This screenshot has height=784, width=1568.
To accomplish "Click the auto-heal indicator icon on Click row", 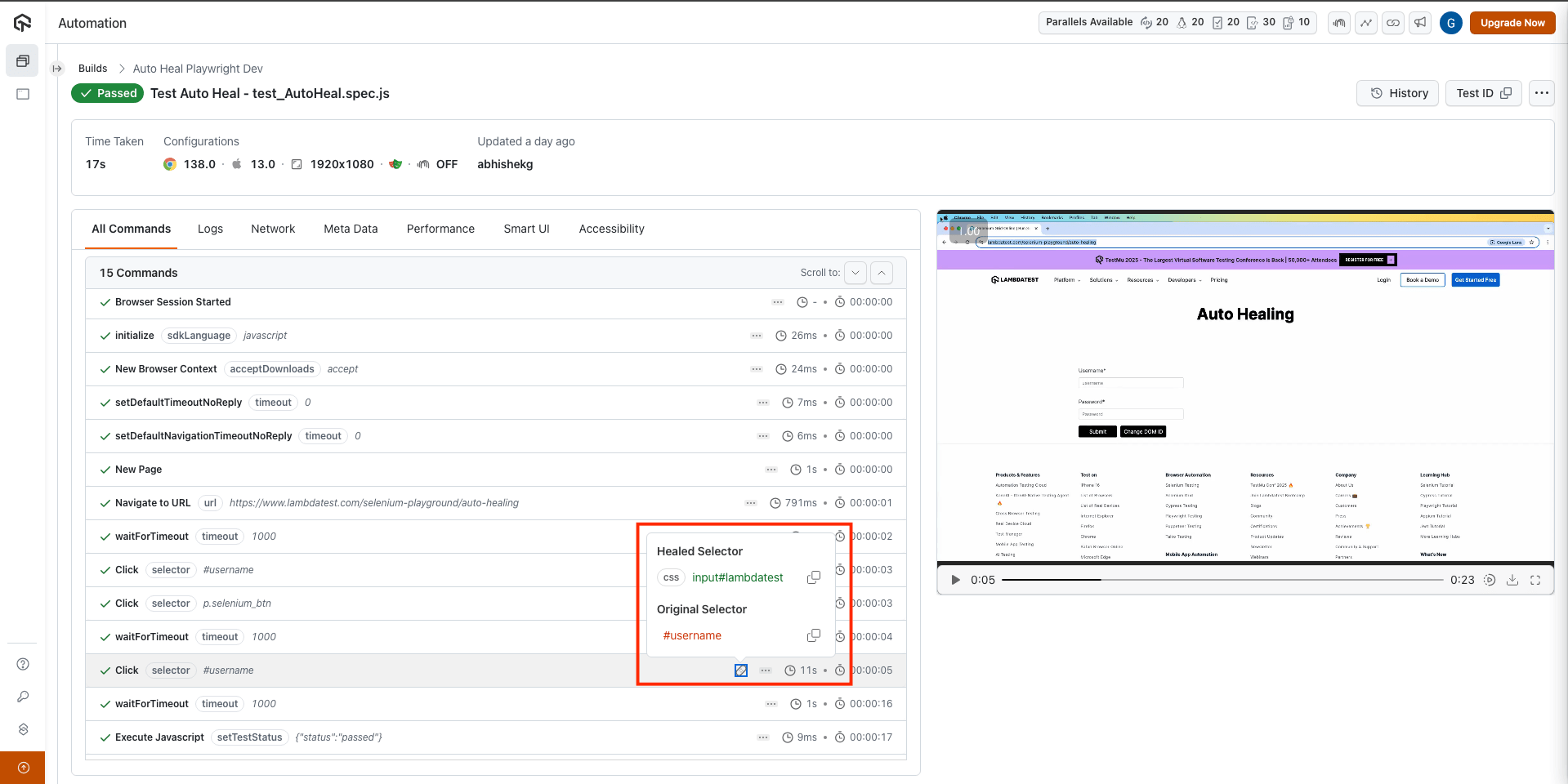I will [740, 670].
